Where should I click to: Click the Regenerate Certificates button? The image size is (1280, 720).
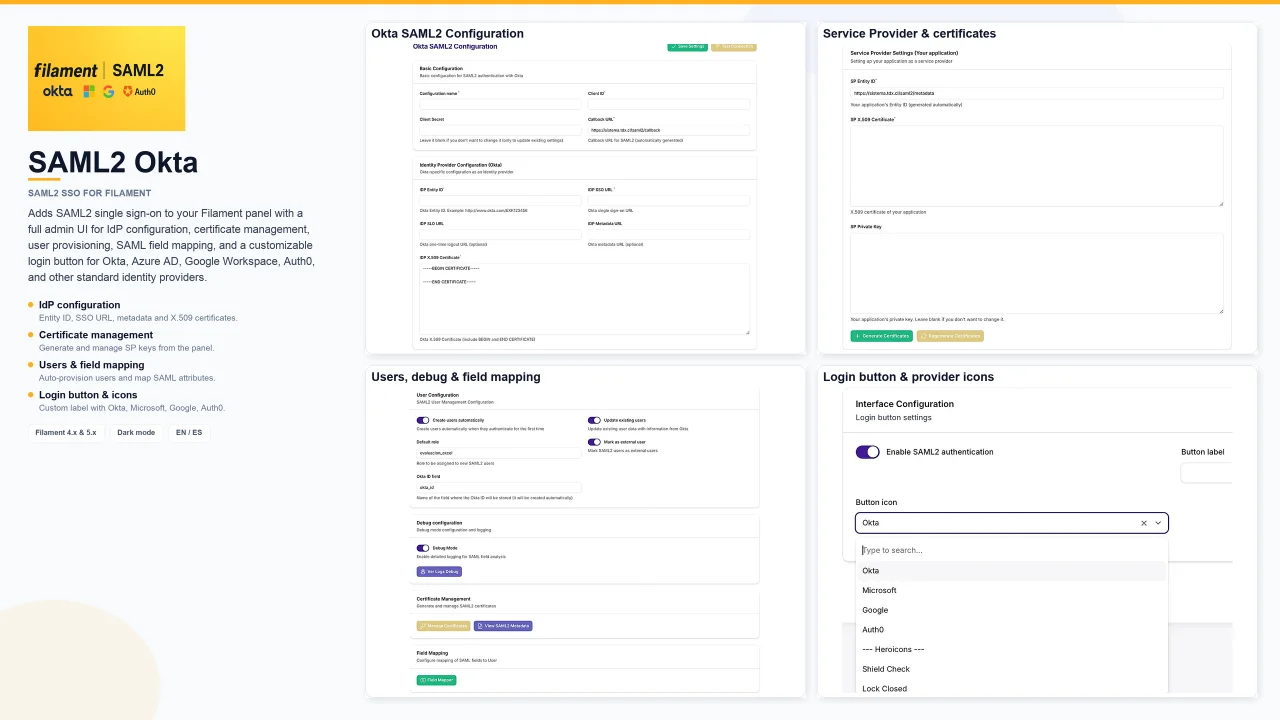point(950,336)
